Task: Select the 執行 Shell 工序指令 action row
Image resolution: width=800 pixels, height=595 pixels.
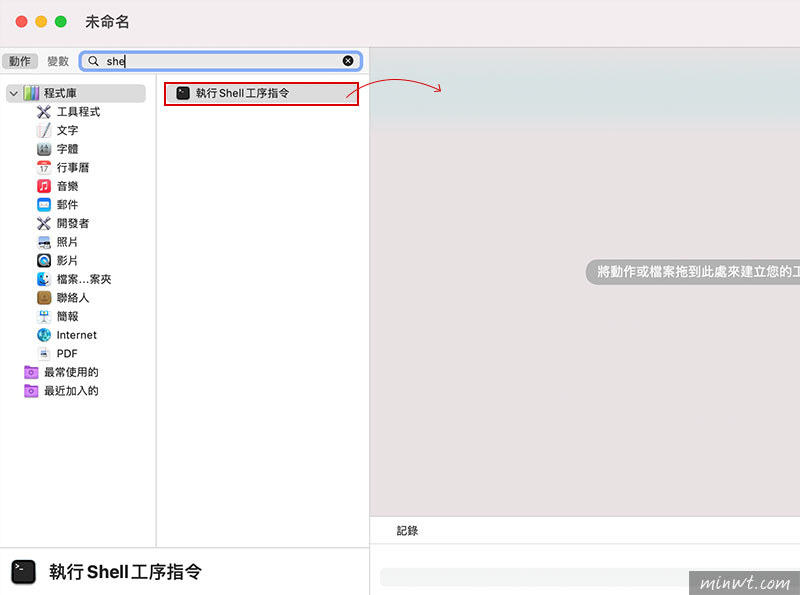Action: (x=262, y=93)
